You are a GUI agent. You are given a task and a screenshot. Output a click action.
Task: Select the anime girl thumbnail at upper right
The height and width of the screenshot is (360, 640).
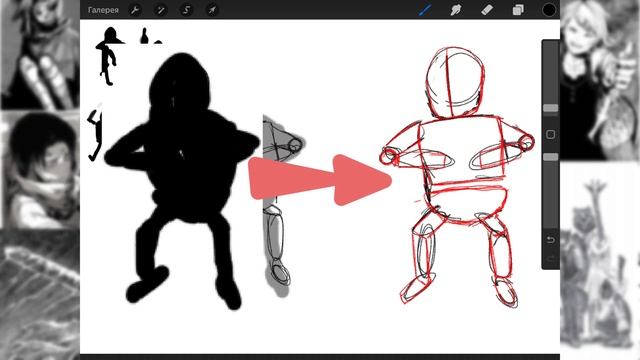coord(600,80)
